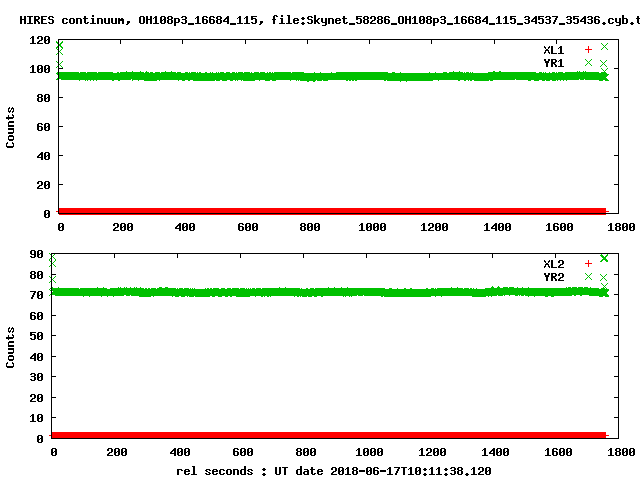
Task: Select the XL2 legend label
Action: 553,264
